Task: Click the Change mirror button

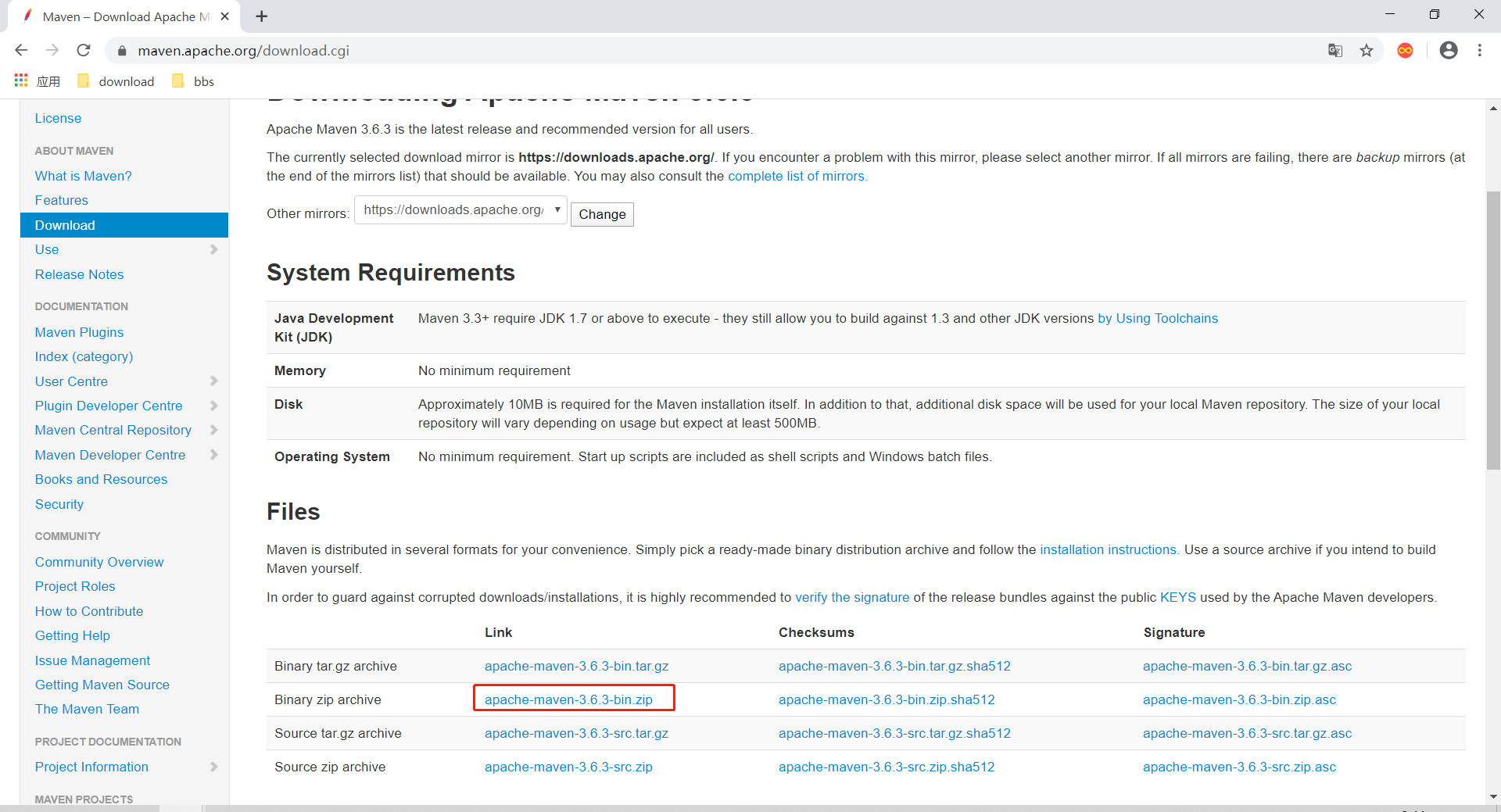Action: 602,214
